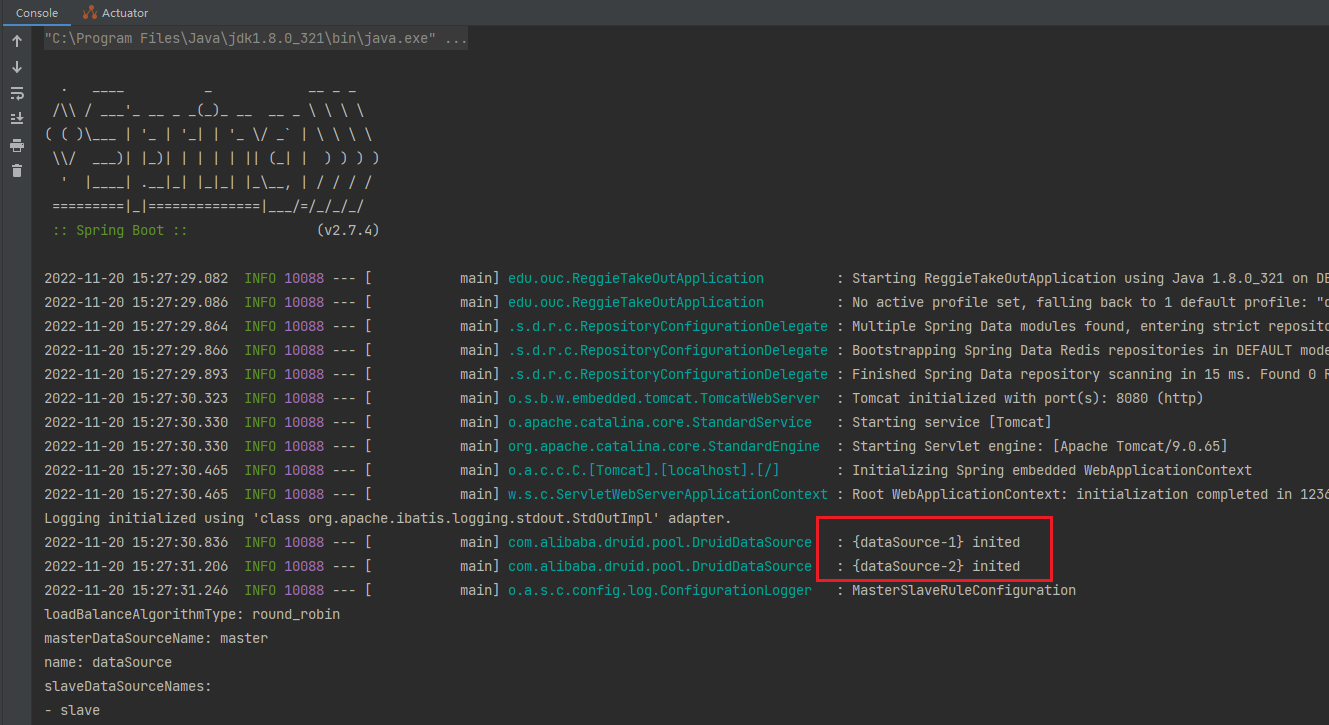Screen dimensions: 1329x725
Task: Click logger name w.s.c.ServletWebServerApplicationContext
Action: tap(668, 494)
